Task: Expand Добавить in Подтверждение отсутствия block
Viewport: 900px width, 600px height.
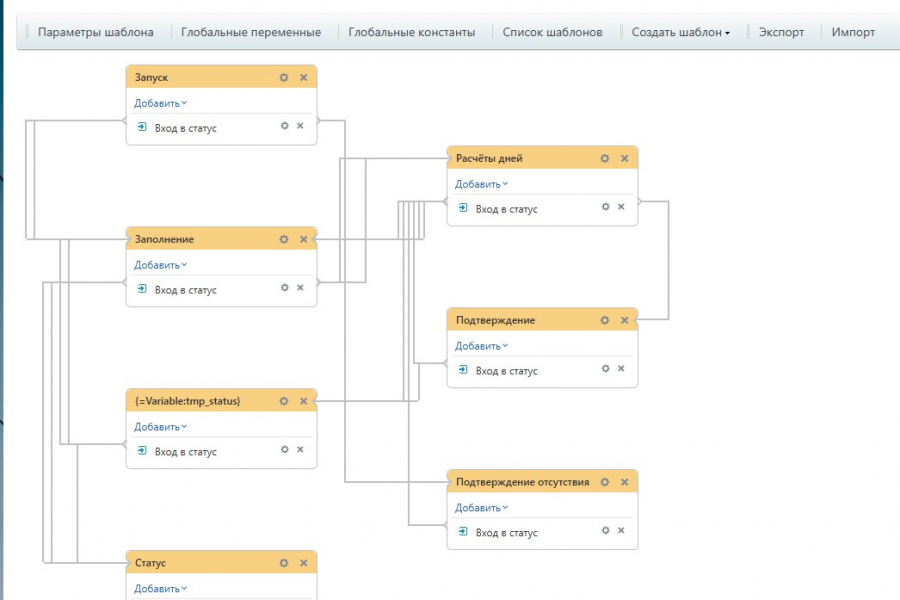Action: point(481,508)
